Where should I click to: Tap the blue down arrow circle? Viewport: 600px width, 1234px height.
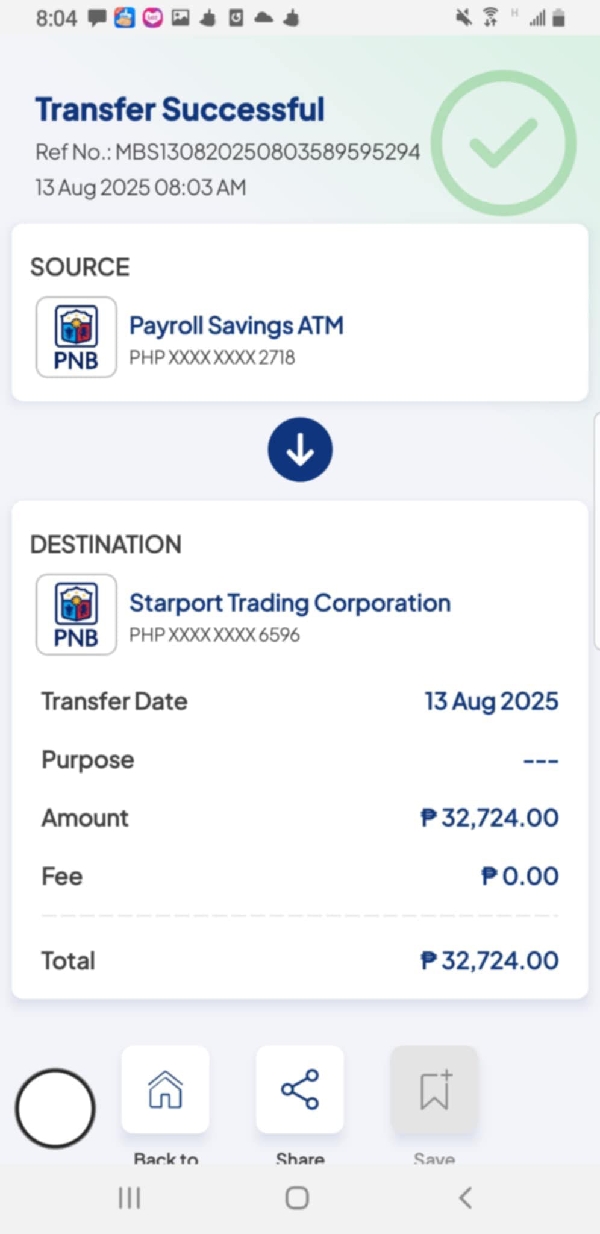click(300, 452)
